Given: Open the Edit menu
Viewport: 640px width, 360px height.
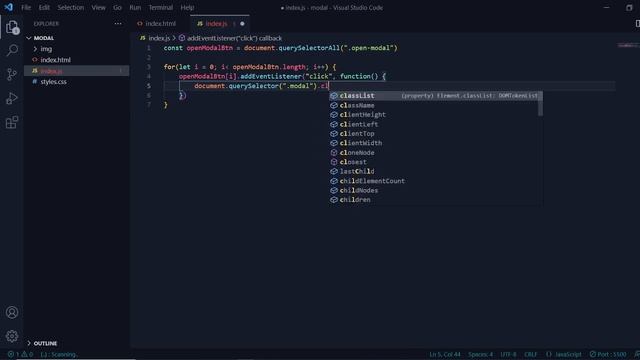Looking at the screenshot, I should coord(44,7).
